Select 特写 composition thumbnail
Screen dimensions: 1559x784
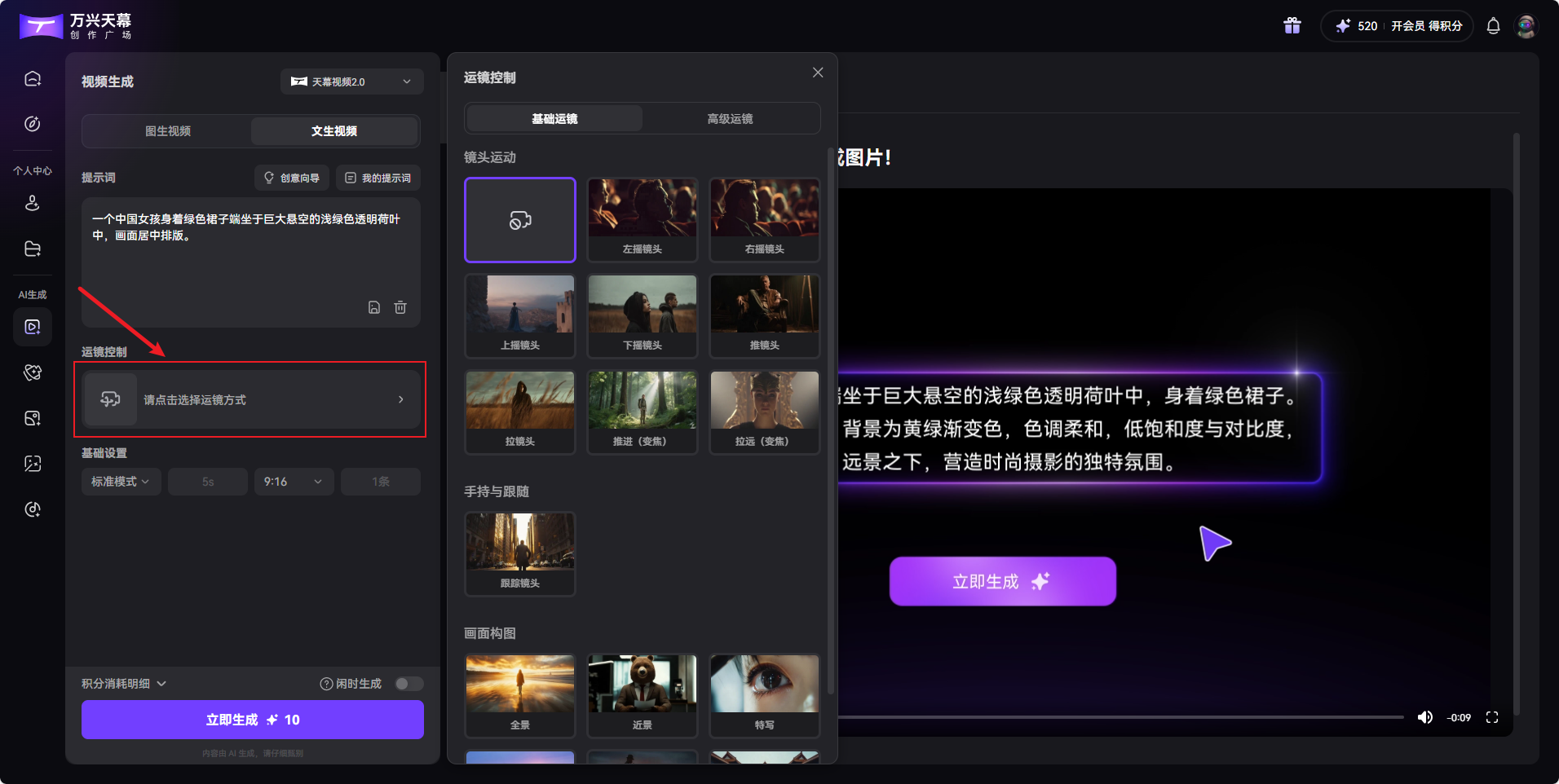765,696
